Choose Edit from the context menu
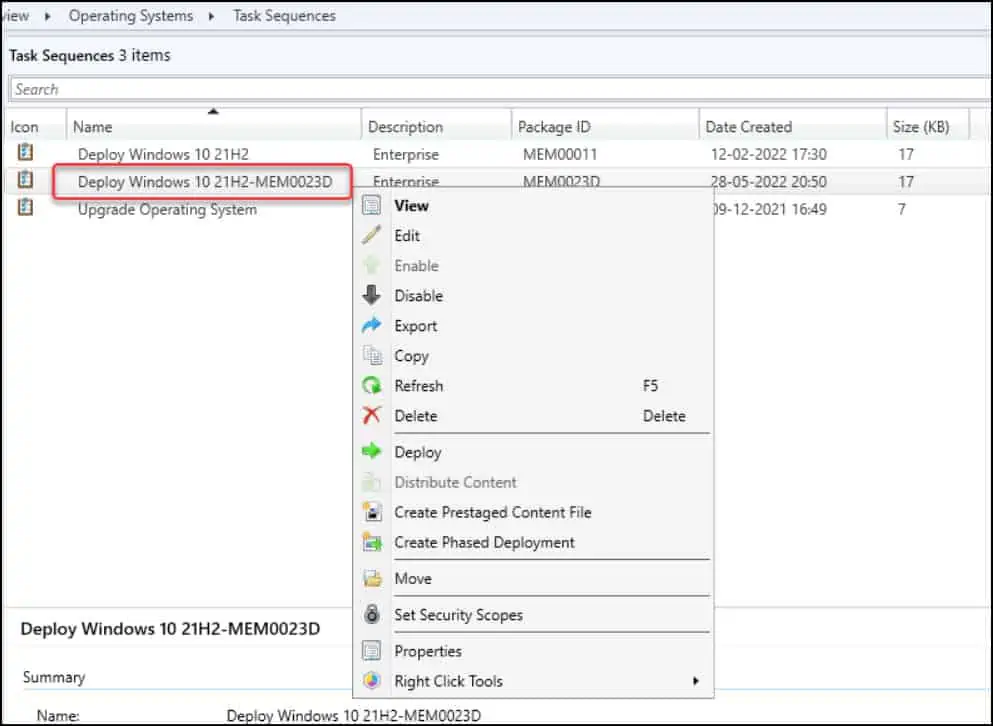993x726 pixels. tap(532, 236)
